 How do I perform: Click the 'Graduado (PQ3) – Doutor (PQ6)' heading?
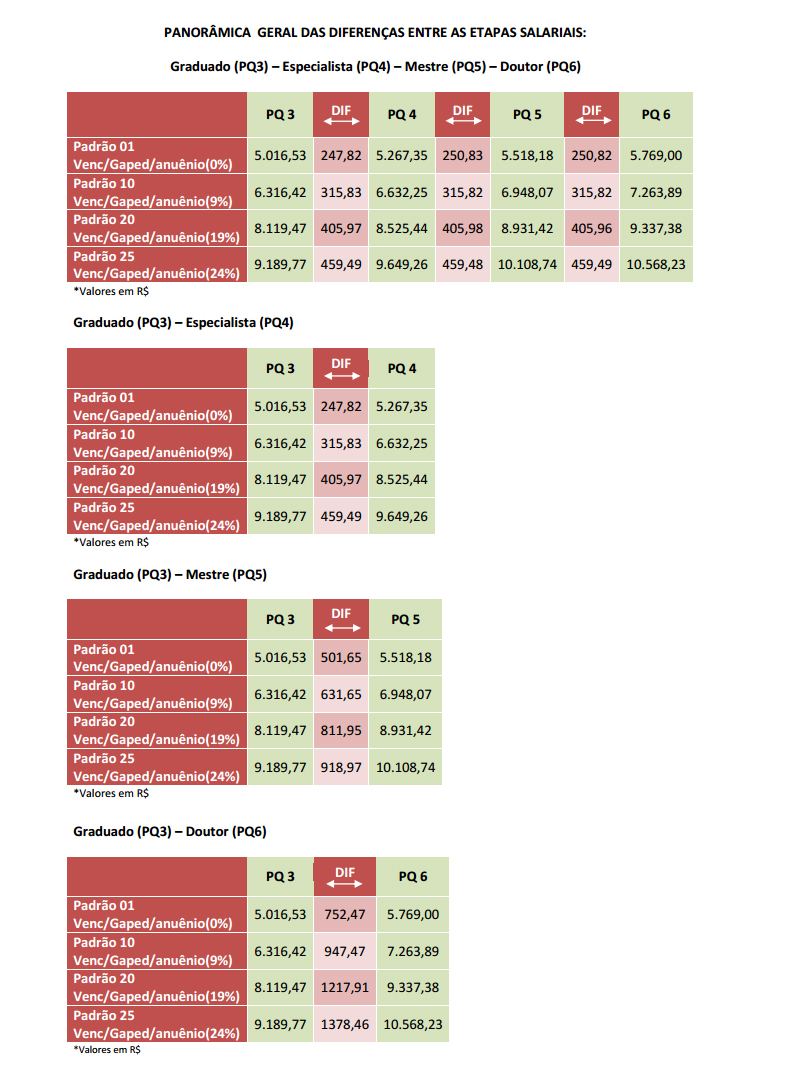click(x=170, y=831)
